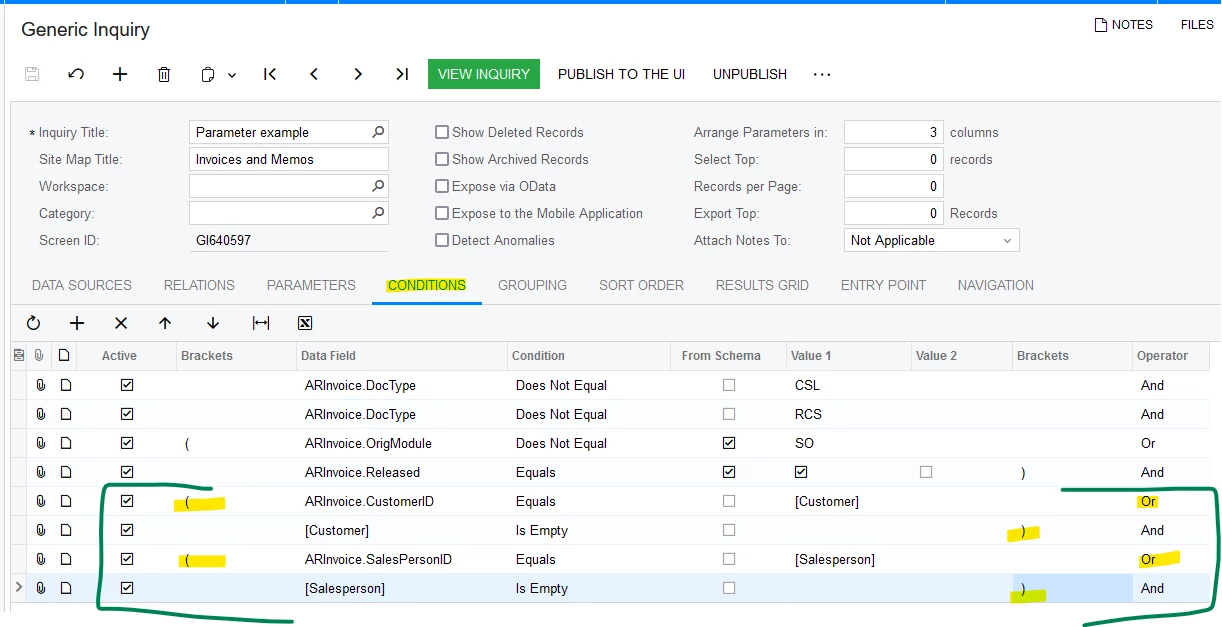This screenshot has width=1222, height=627.
Task: Toggle Active checkbox for [Salesperson] row
Action: point(127,588)
